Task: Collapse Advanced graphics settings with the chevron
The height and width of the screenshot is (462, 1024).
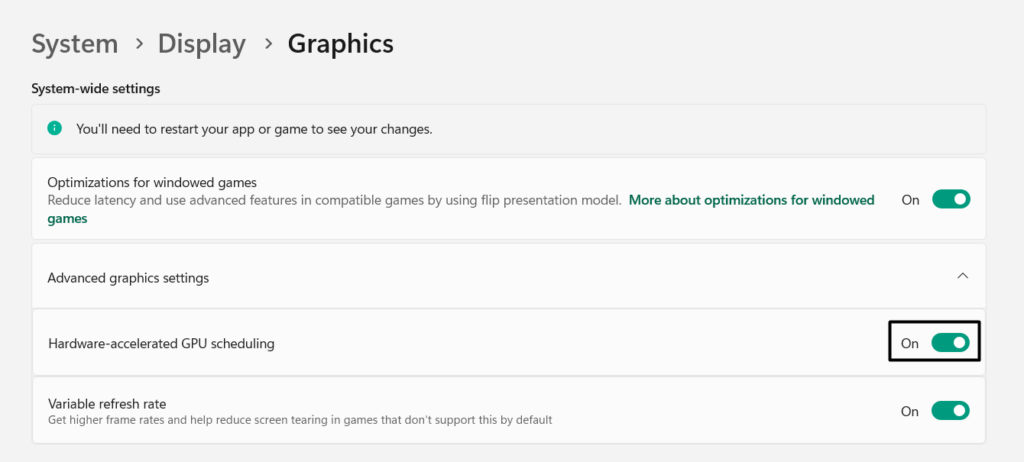Action: tap(962, 276)
